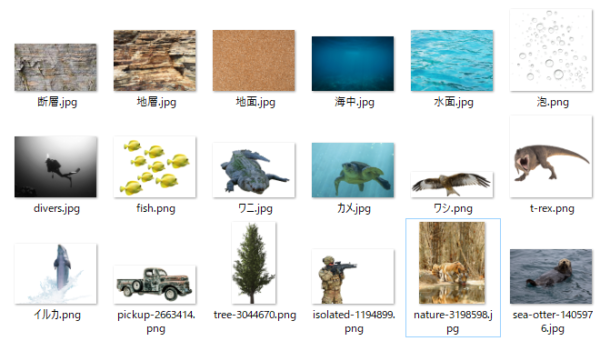Choose the t-rex.png dinosaur image
600x361 pixels.
(551, 157)
